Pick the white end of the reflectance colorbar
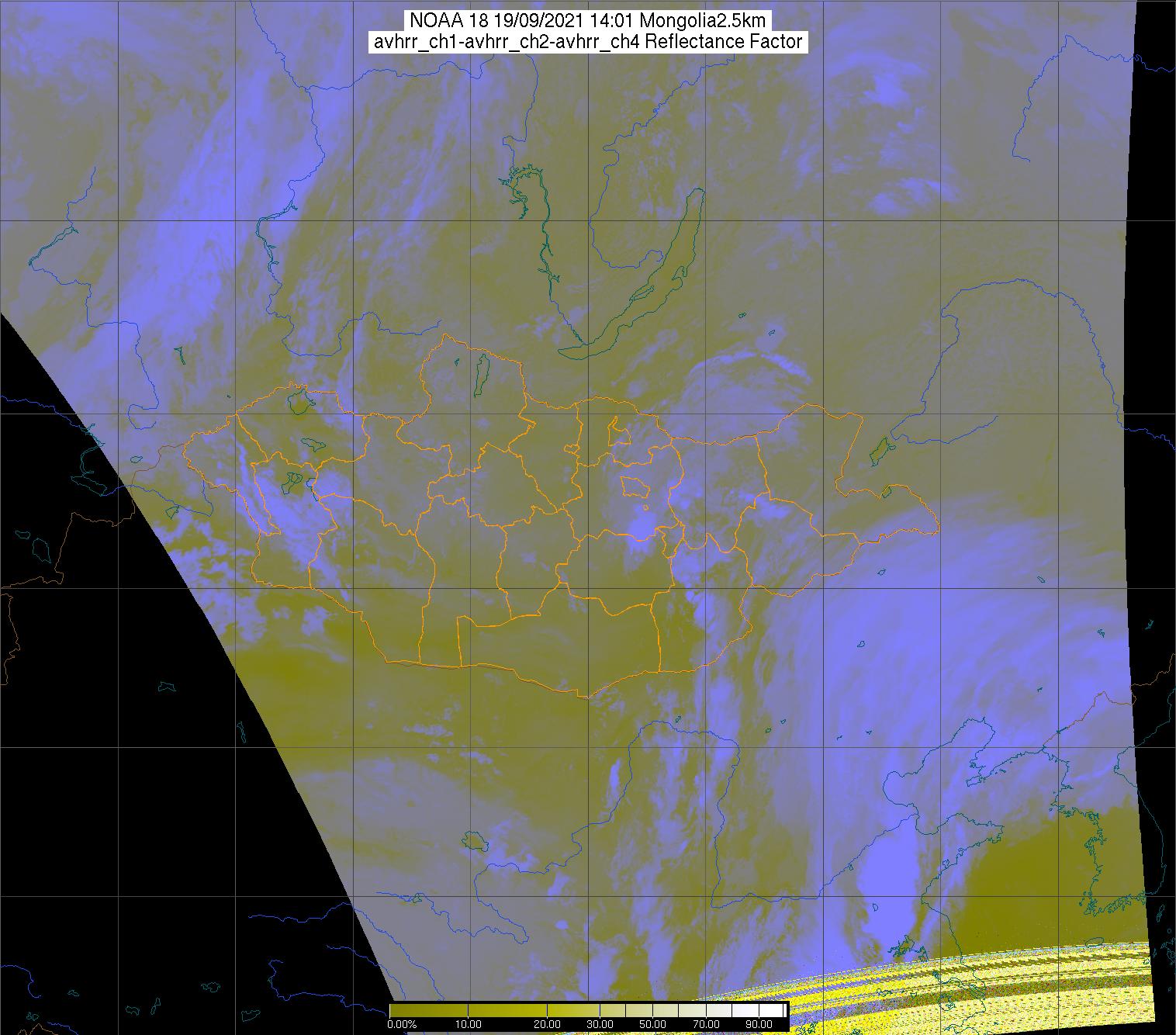 (x=771, y=1010)
